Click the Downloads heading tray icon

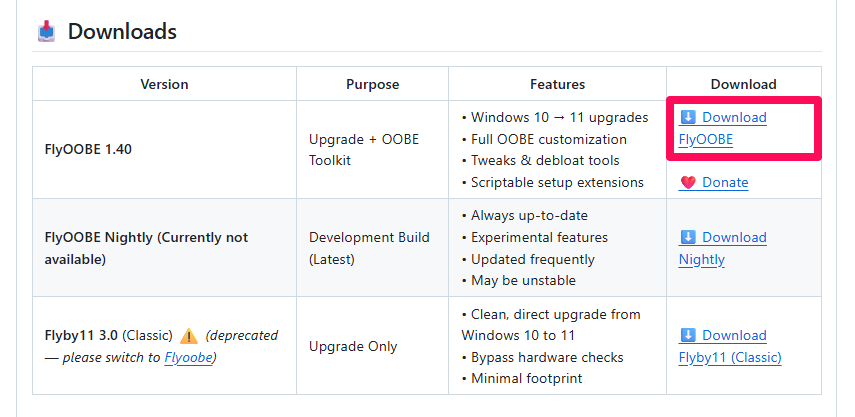click(x=46, y=31)
